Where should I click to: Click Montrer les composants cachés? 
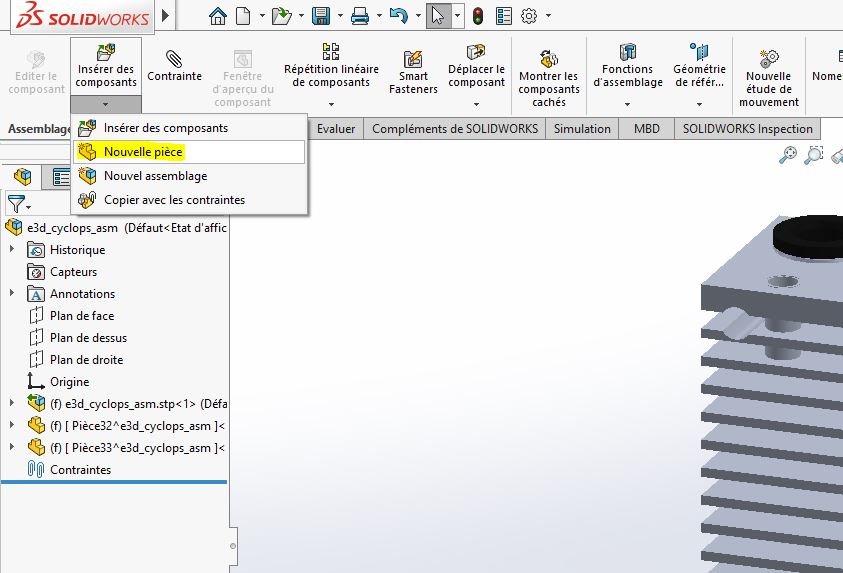point(549,78)
